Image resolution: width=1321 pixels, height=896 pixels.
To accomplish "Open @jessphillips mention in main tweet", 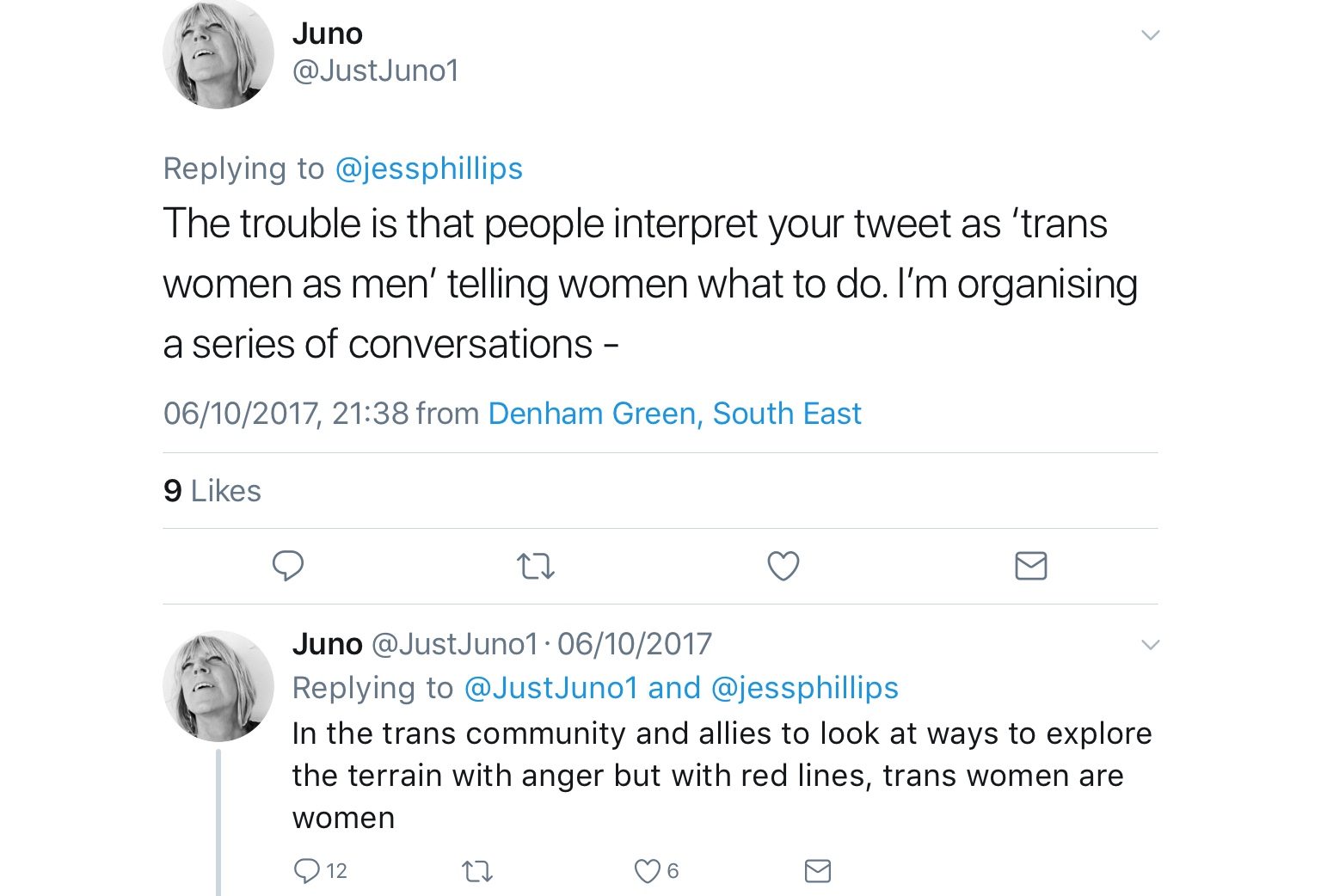I will [x=428, y=169].
